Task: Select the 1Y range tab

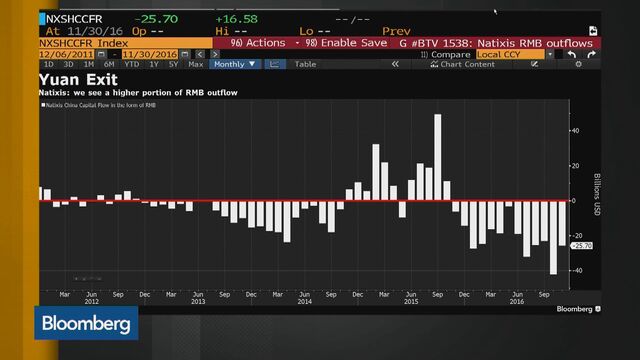Action: point(153,64)
